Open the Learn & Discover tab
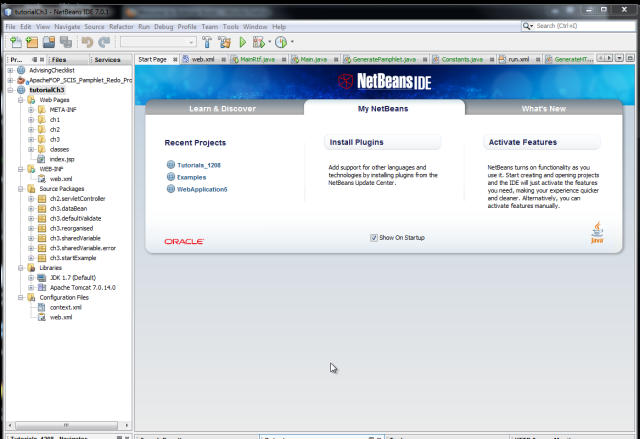640x439 pixels. (222, 109)
